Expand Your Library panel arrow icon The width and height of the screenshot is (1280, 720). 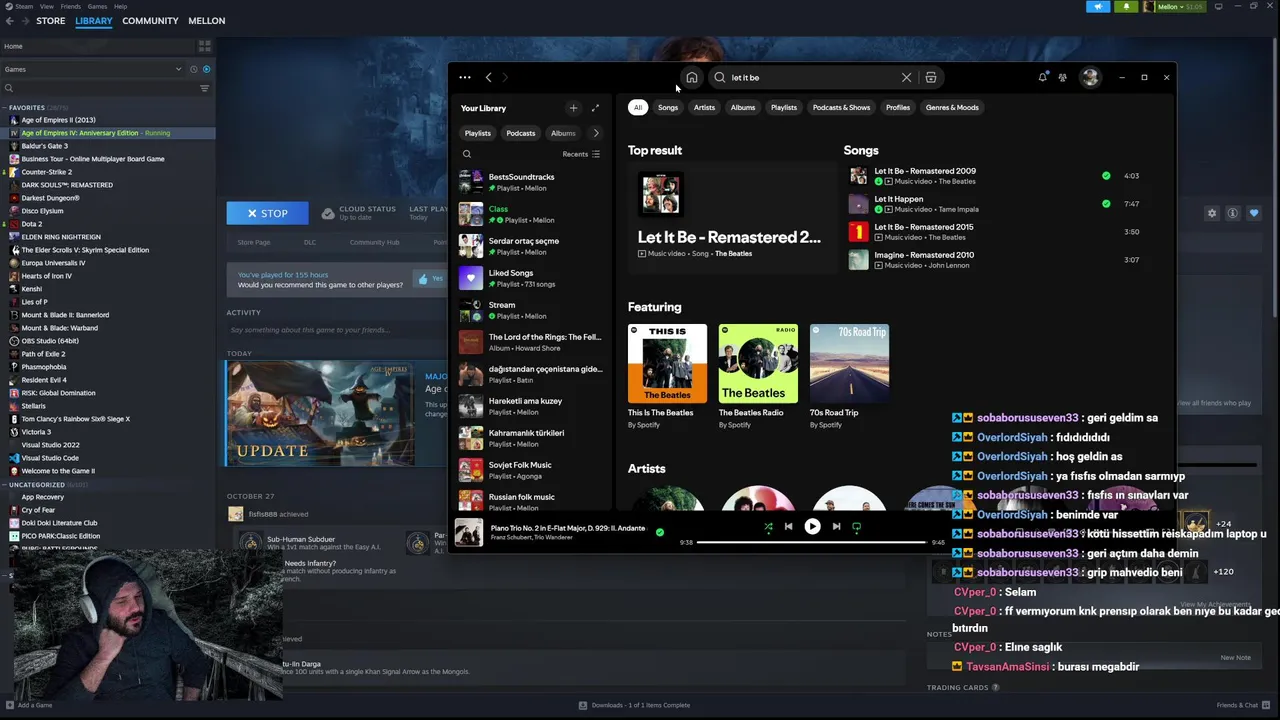click(x=595, y=108)
